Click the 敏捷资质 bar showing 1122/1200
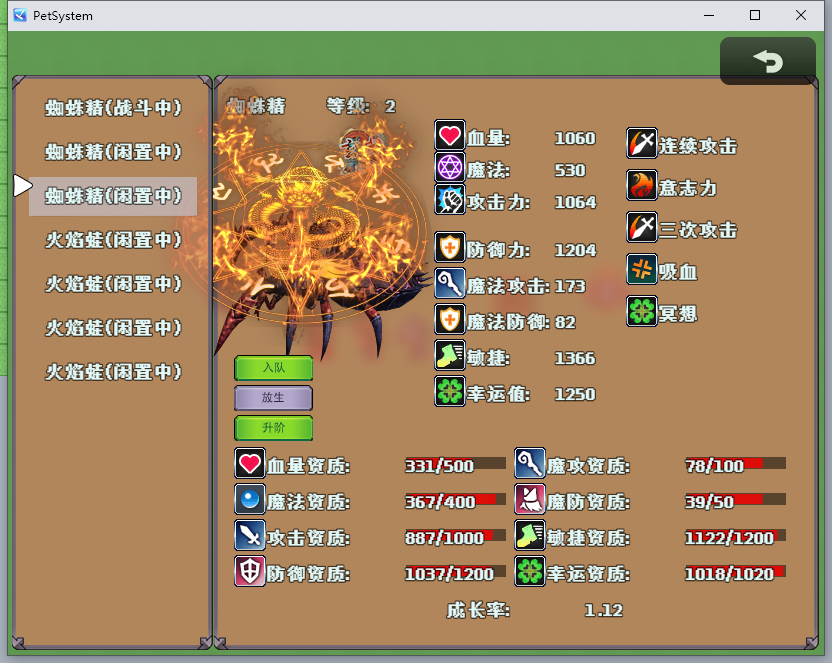832x663 pixels. (x=735, y=537)
